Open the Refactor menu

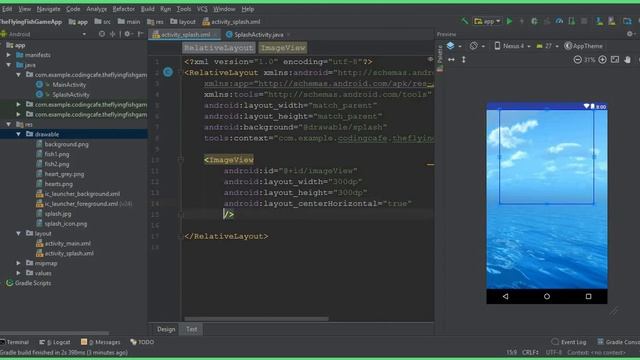point(123,9)
